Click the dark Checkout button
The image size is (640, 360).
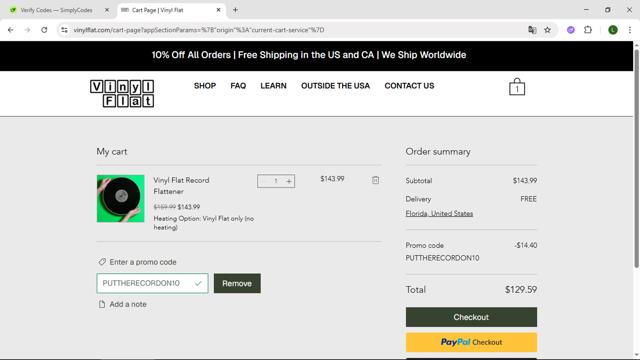[x=471, y=317]
